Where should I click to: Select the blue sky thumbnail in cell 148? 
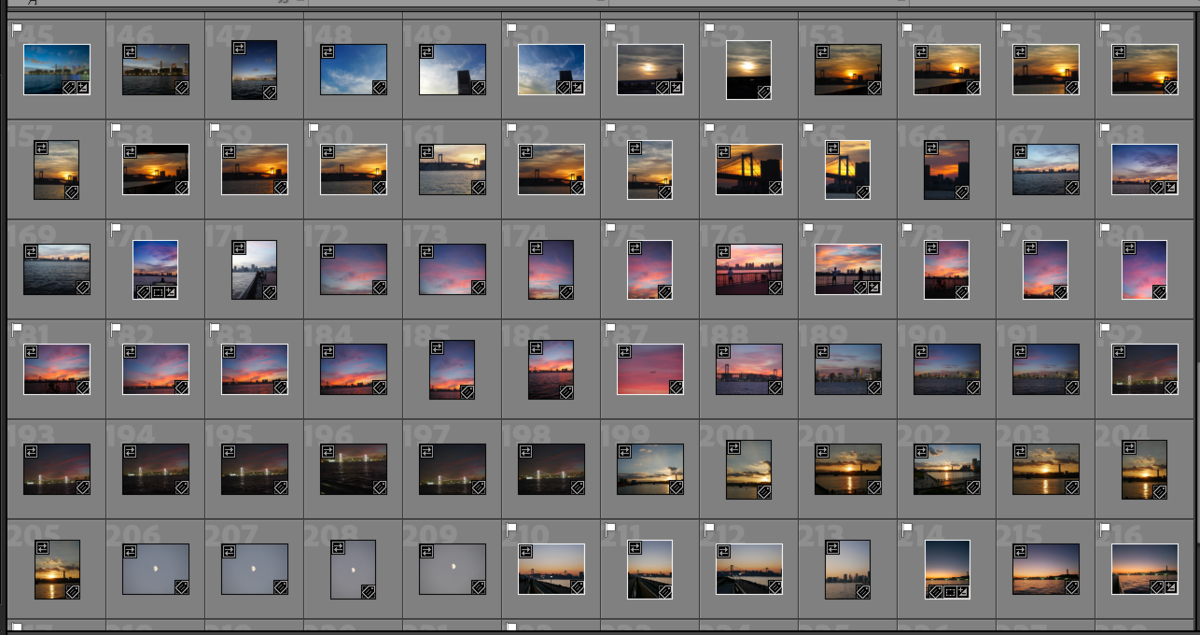[354, 69]
